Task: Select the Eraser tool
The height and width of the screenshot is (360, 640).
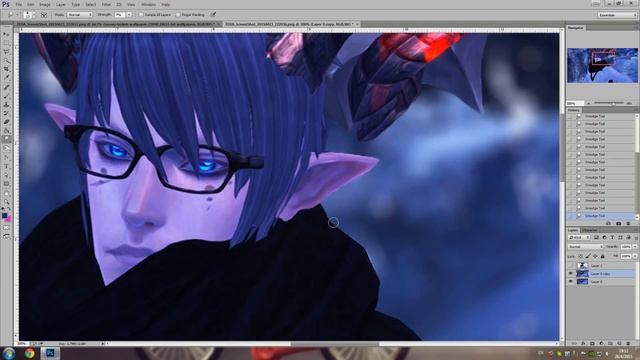Action: tap(6, 122)
